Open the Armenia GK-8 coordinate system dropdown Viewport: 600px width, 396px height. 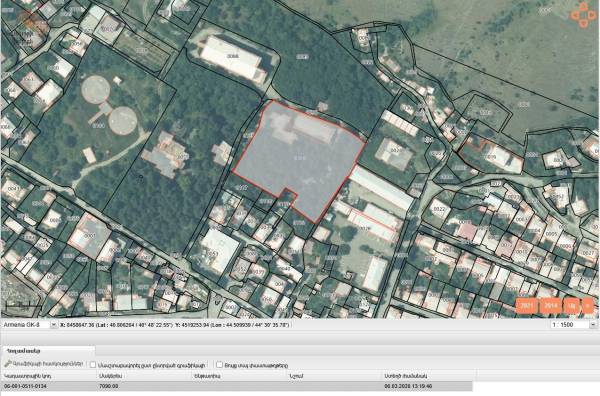coord(30,325)
